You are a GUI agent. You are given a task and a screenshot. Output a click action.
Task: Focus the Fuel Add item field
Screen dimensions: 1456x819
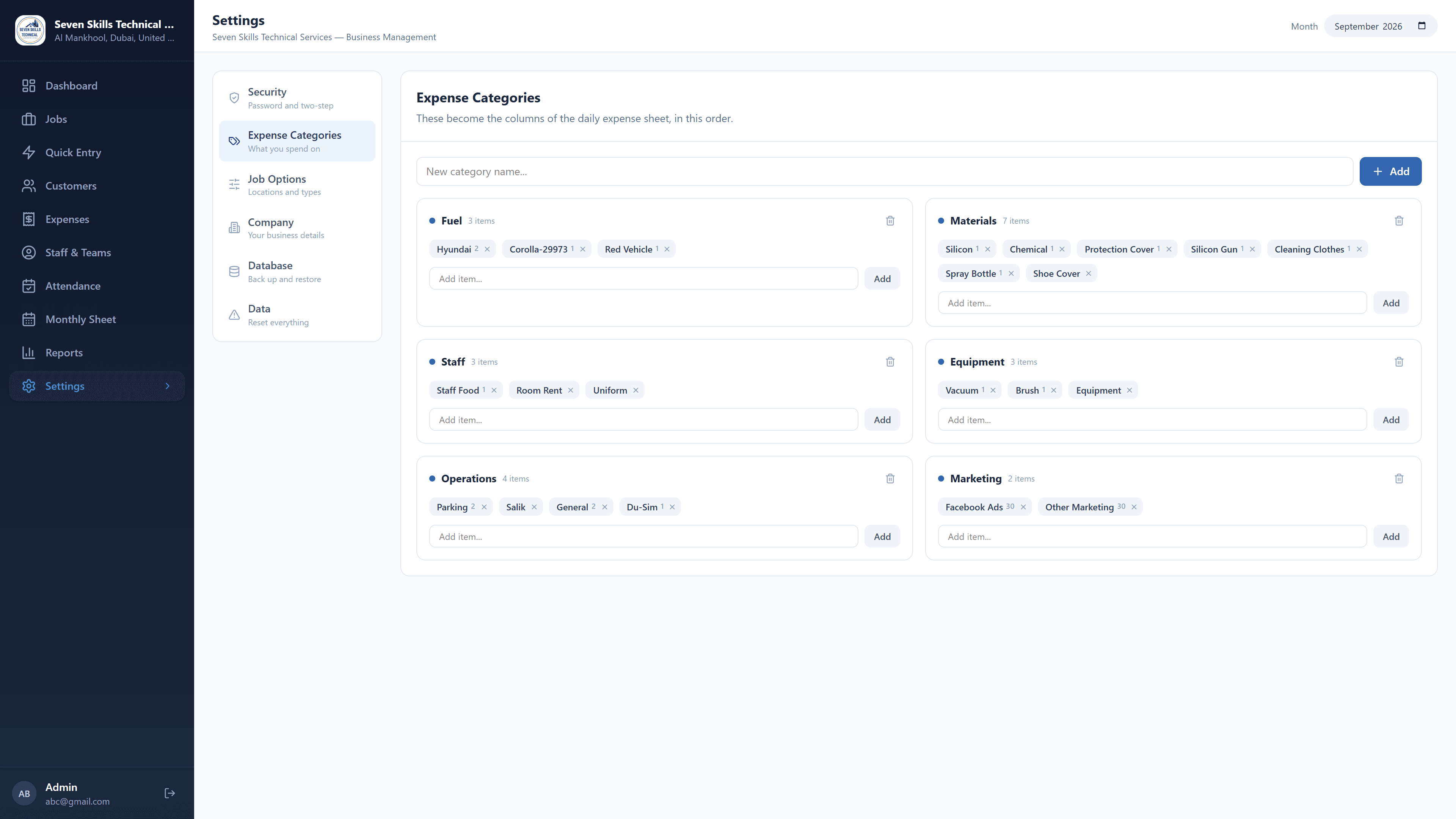coord(644,279)
